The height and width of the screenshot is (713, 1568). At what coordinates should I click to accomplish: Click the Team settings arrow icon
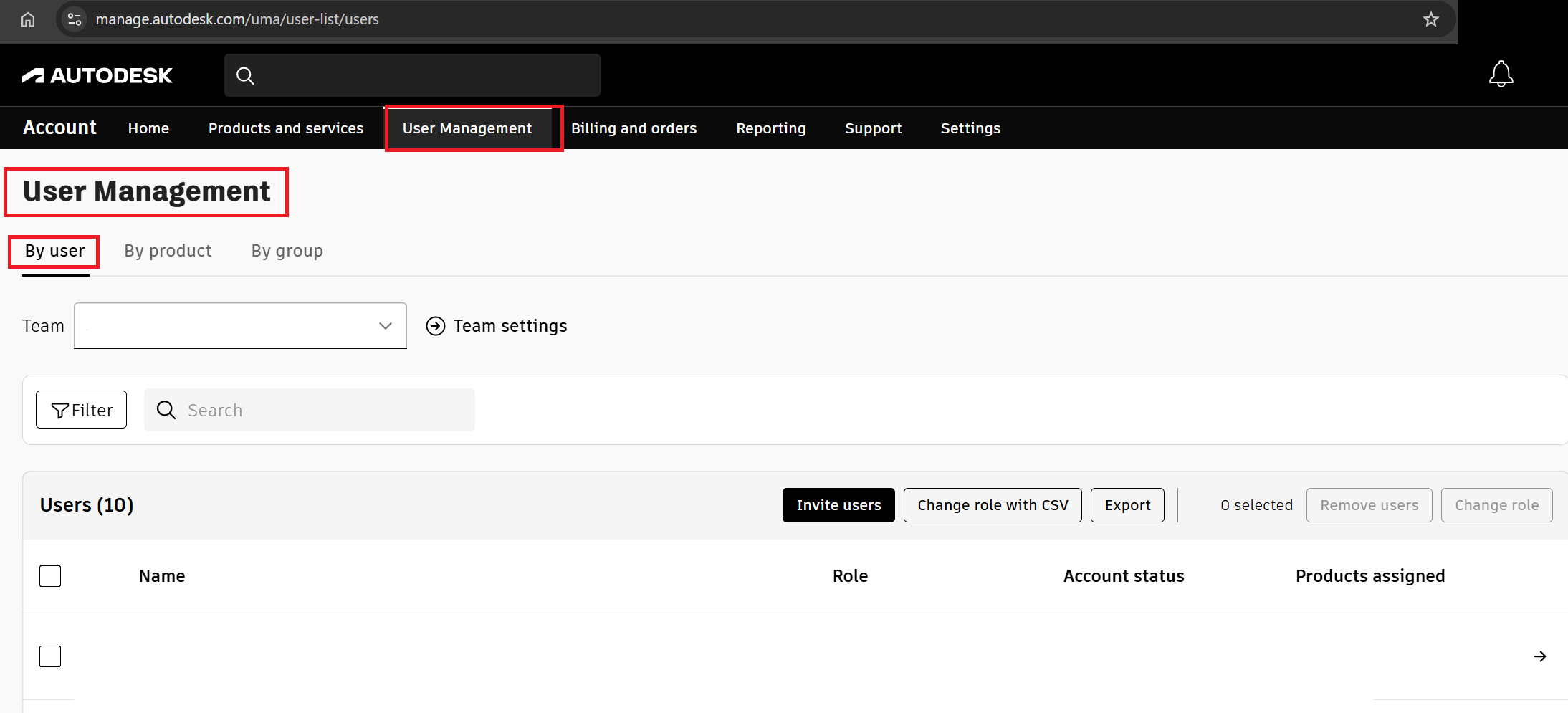pos(436,326)
